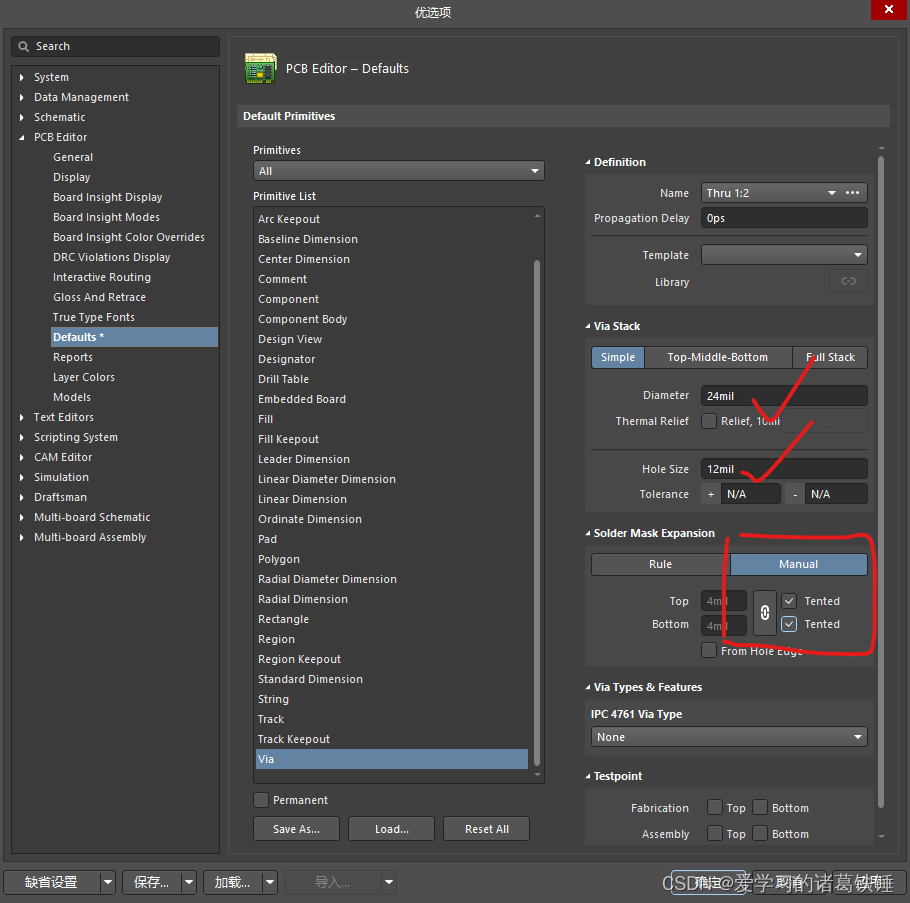
Task: Click the Library link icon button
Action: [x=848, y=282]
